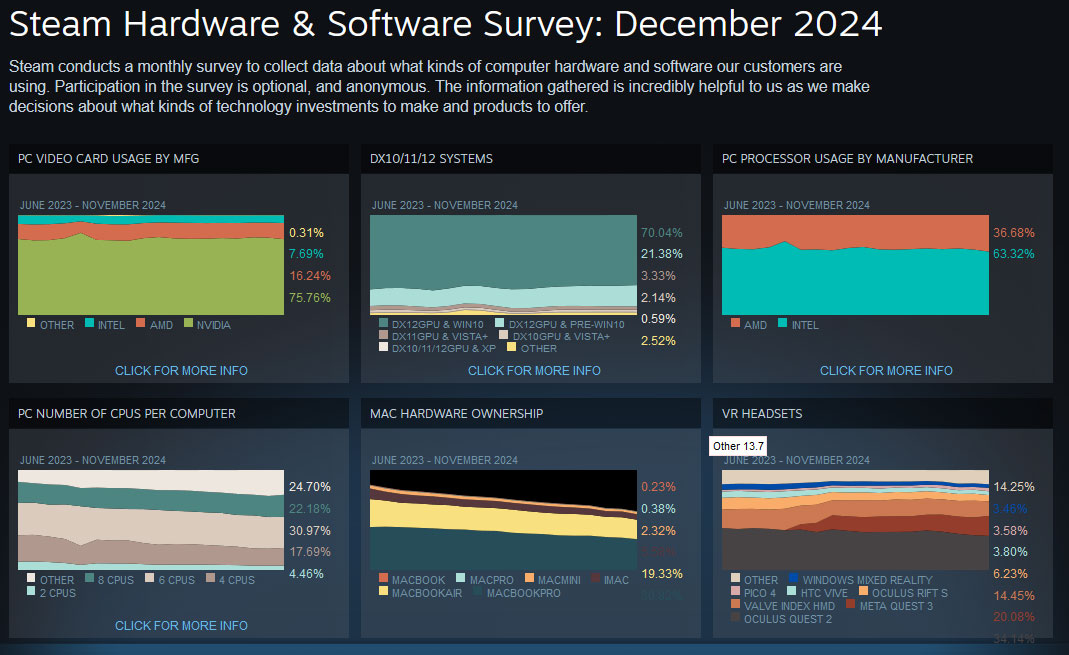Viewport: 1069px width, 655px height.
Task: Click the AMD swatch in video card legend
Action: tap(140, 323)
